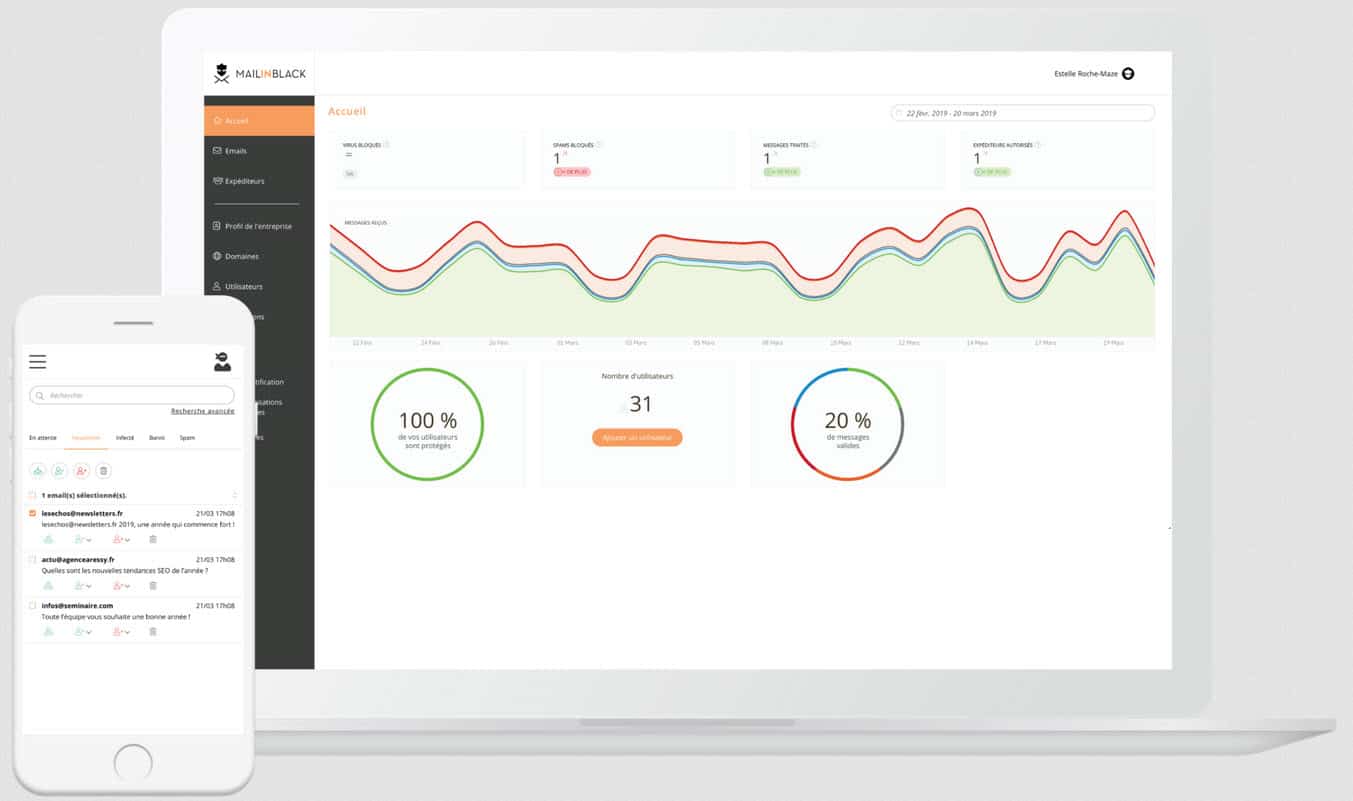Select the orange highlighted tab on the phone
This screenshot has height=801, width=1353.
[x=86, y=438]
